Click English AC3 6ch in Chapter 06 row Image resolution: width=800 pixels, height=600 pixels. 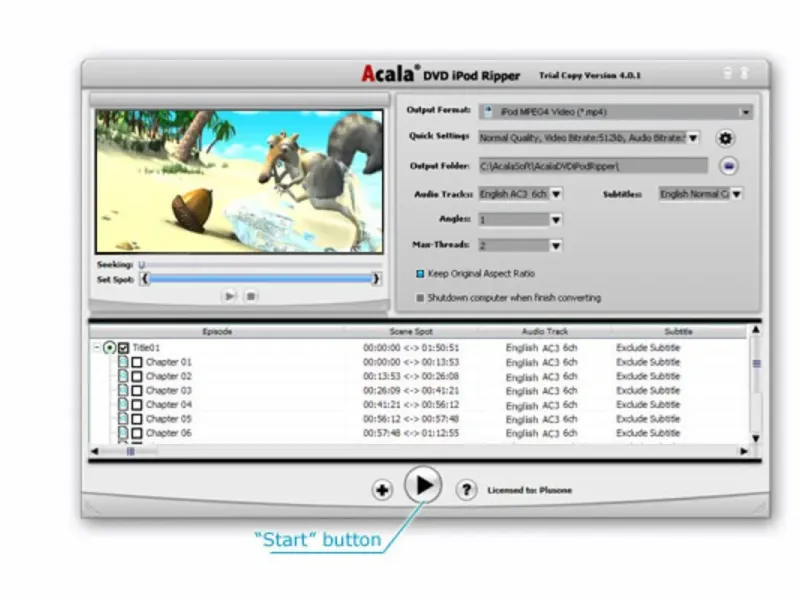tap(541, 434)
